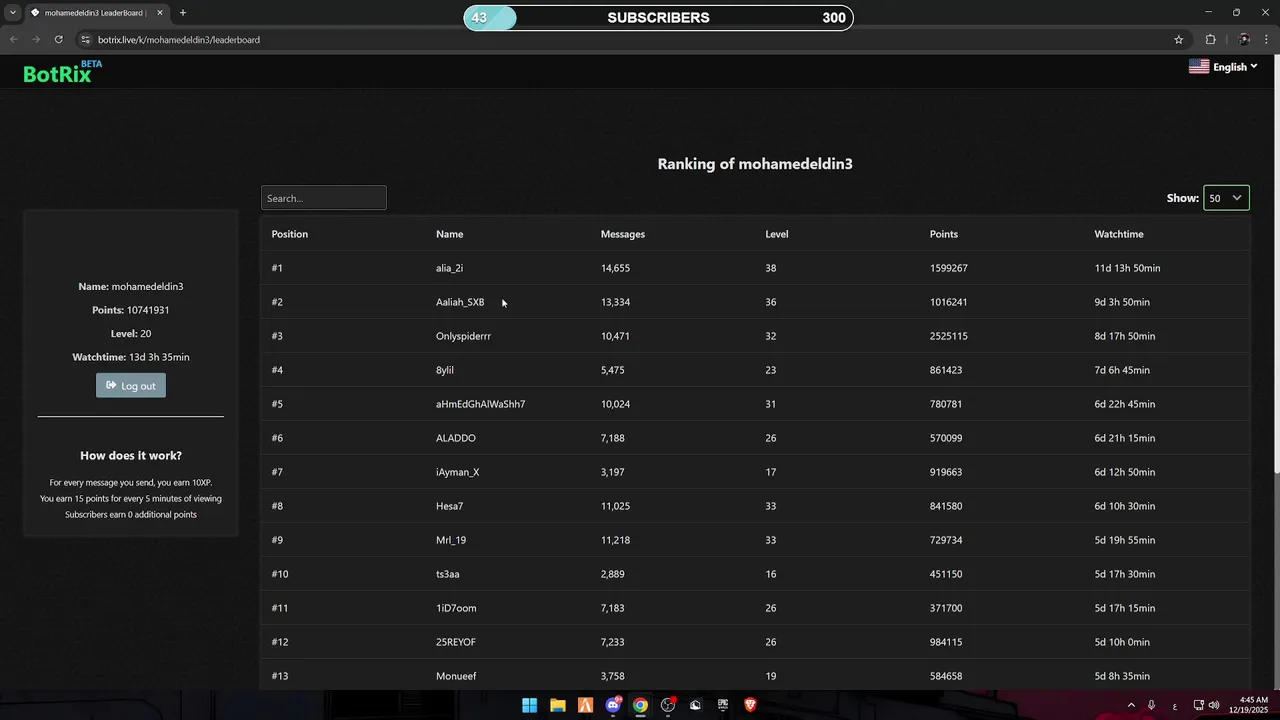
Task: Click the address bar URL
Action: click(x=179, y=39)
